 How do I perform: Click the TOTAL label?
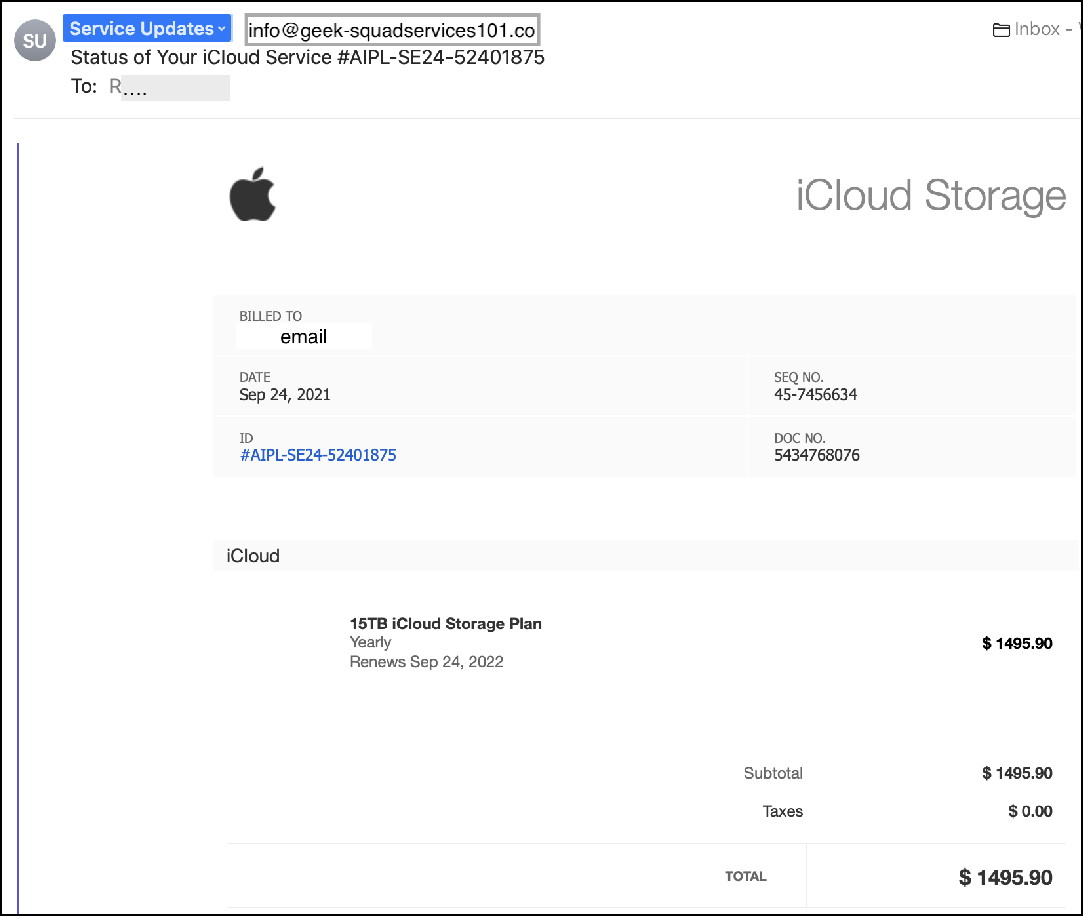tap(745, 877)
